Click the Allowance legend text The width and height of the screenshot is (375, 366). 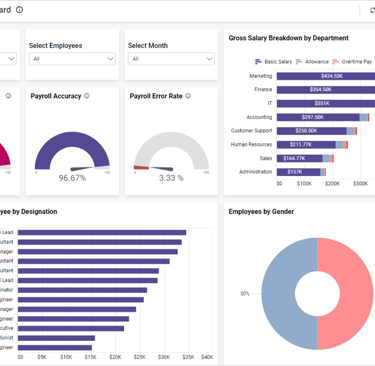tap(317, 62)
